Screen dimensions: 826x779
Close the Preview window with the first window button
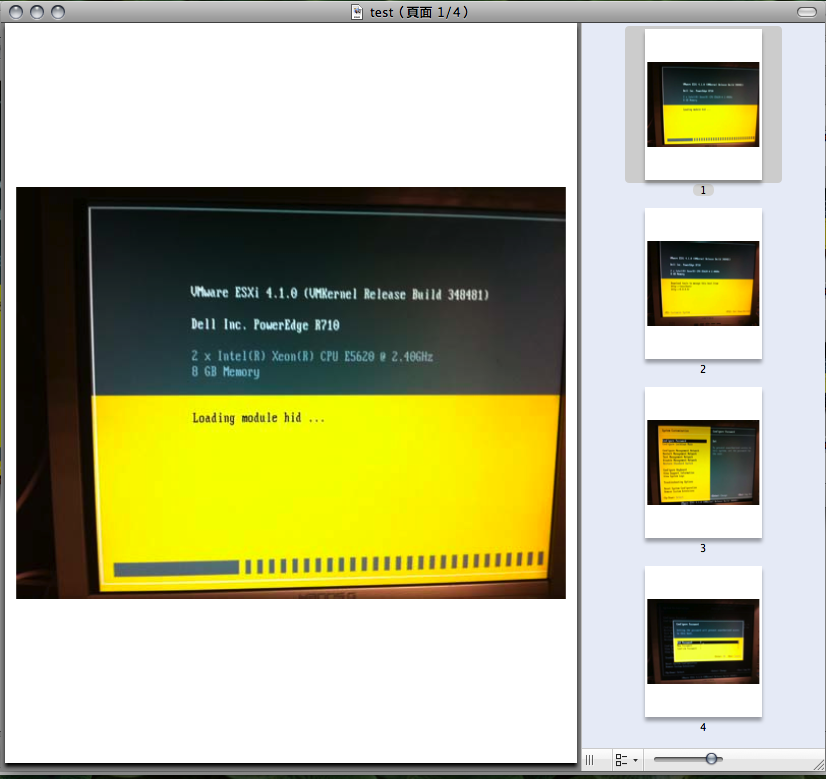[x=16, y=12]
